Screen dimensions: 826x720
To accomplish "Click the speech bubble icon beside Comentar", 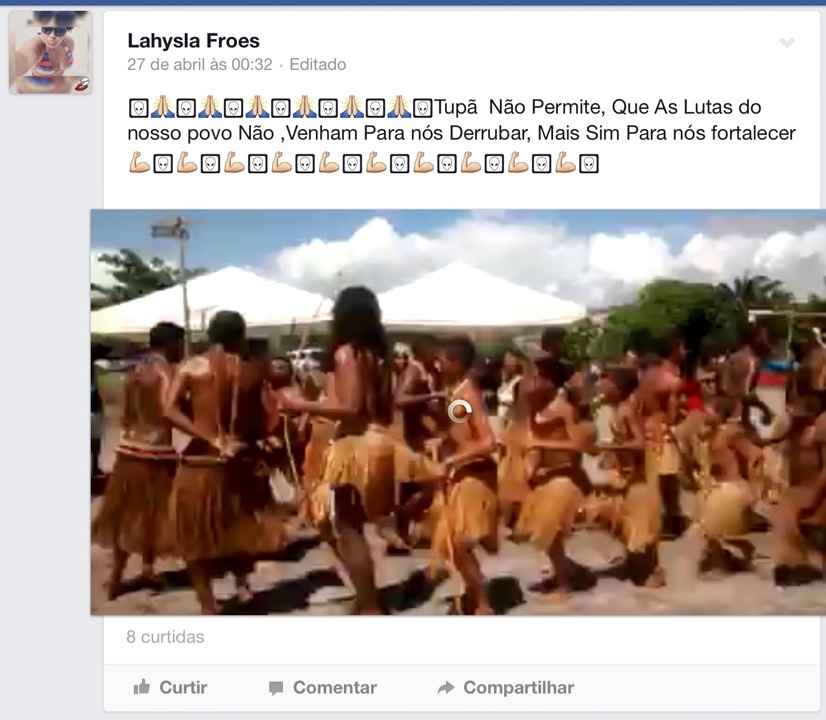I will pos(276,688).
